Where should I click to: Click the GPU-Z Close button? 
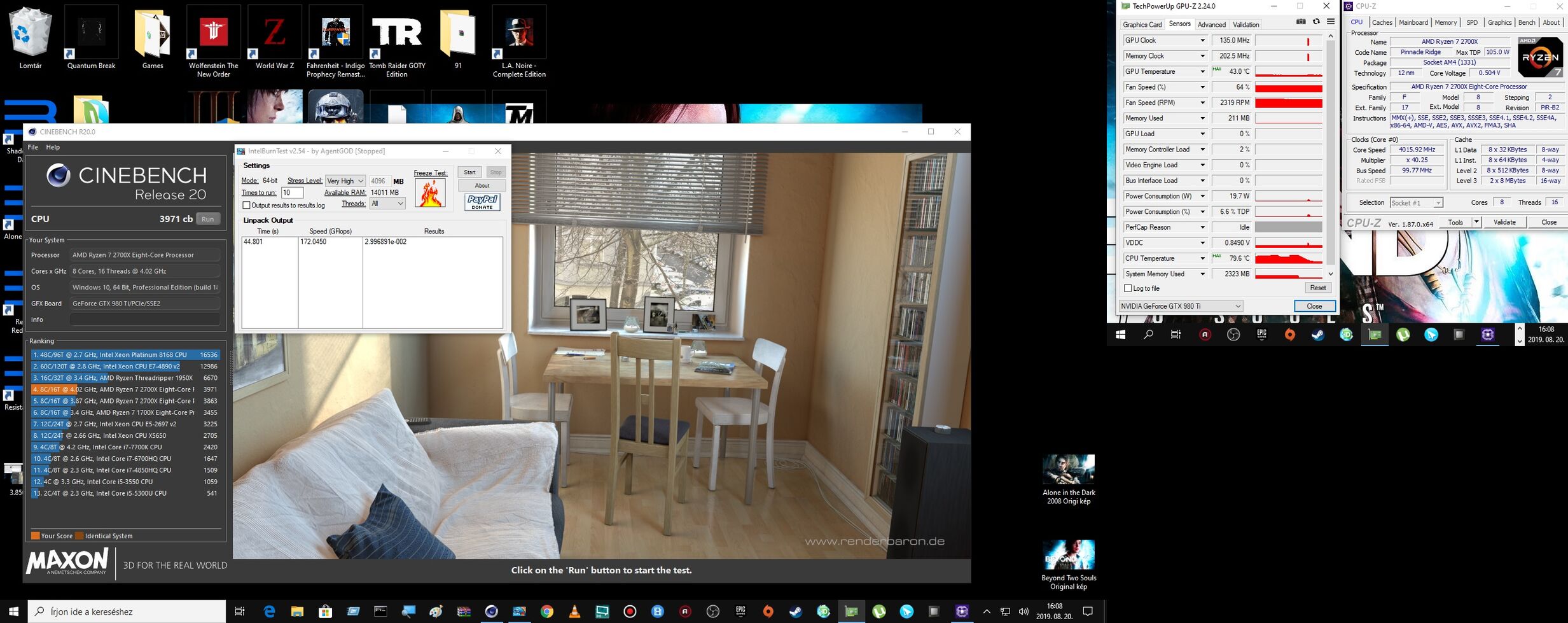1314,306
